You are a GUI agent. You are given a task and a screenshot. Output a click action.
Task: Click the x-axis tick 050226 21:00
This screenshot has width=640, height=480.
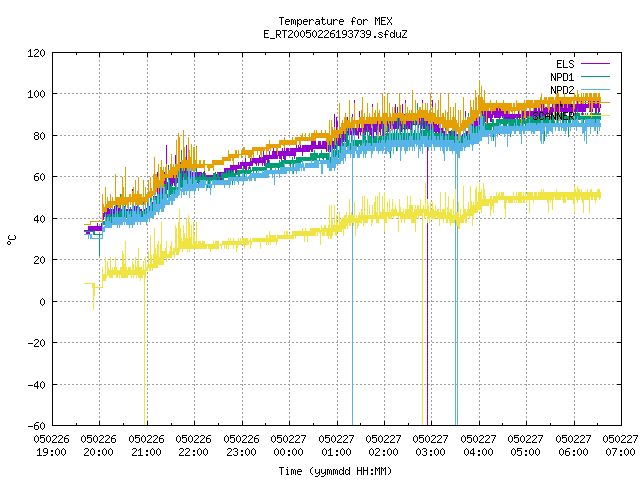[x=146, y=446]
